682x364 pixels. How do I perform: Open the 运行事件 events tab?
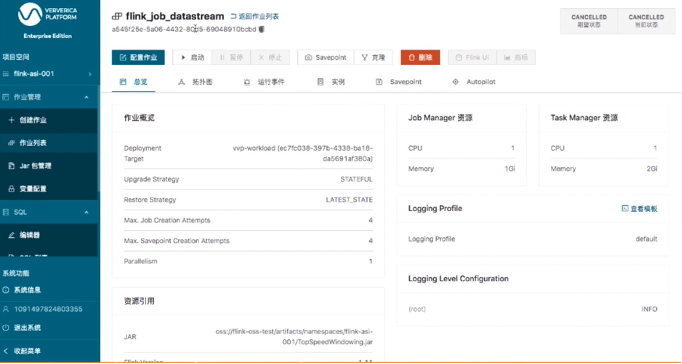[x=264, y=82]
